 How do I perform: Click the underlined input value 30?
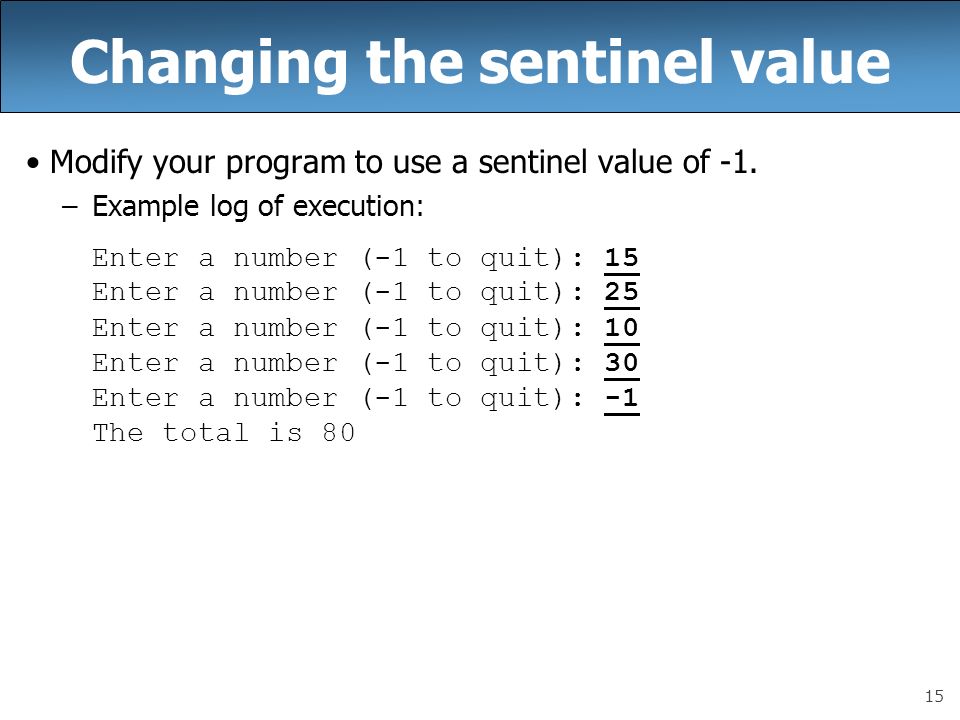[x=621, y=362]
